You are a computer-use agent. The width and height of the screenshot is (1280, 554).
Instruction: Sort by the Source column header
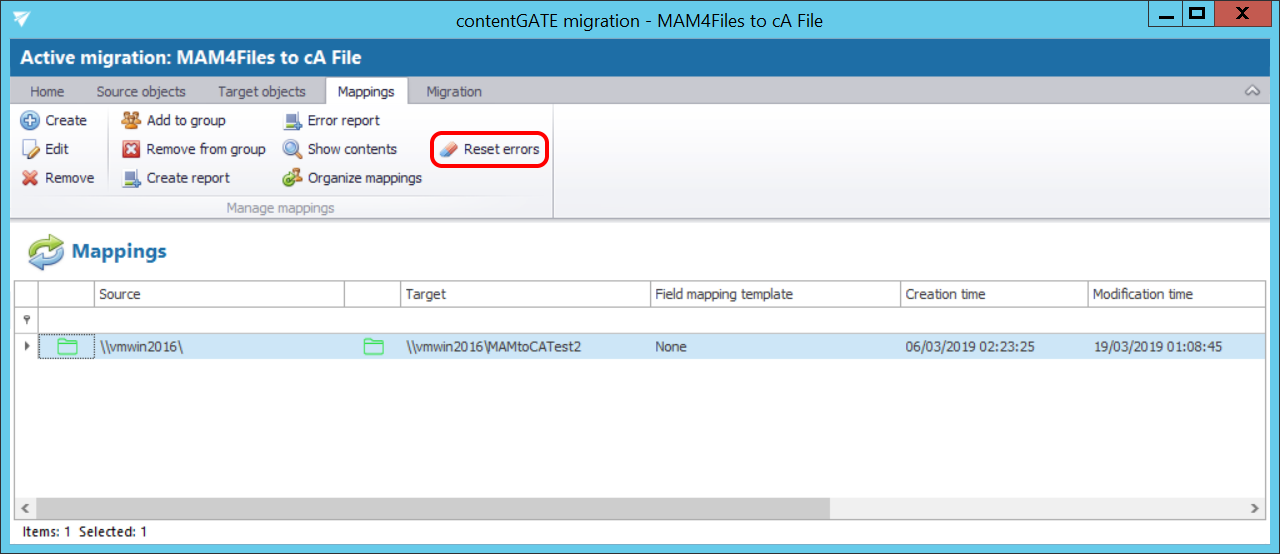(219, 294)
